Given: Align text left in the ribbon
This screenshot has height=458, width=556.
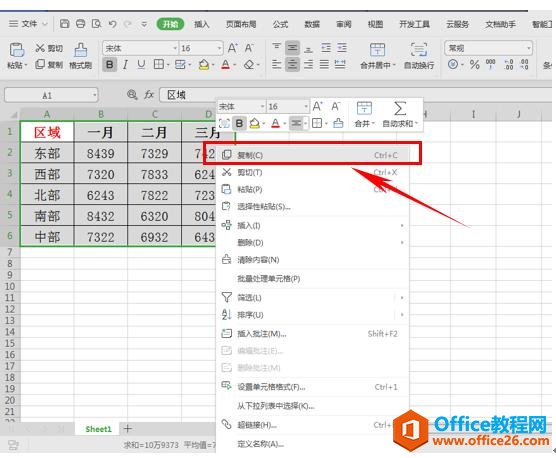Looking at the screenshot, I should click(277, 65).
